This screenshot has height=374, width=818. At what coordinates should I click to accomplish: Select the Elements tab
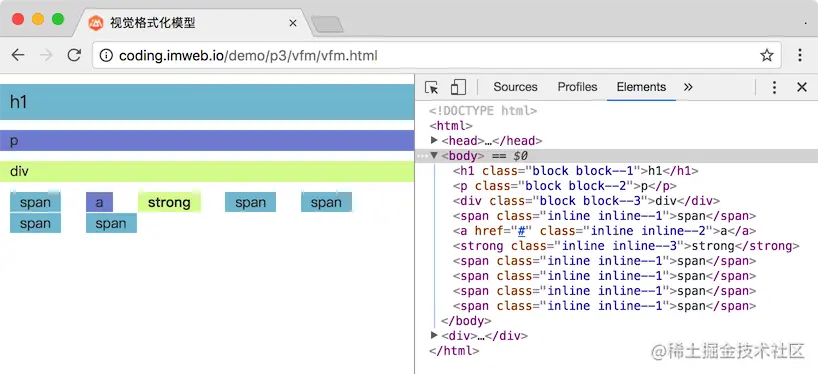pyautogui.click(x=641, y=87)
